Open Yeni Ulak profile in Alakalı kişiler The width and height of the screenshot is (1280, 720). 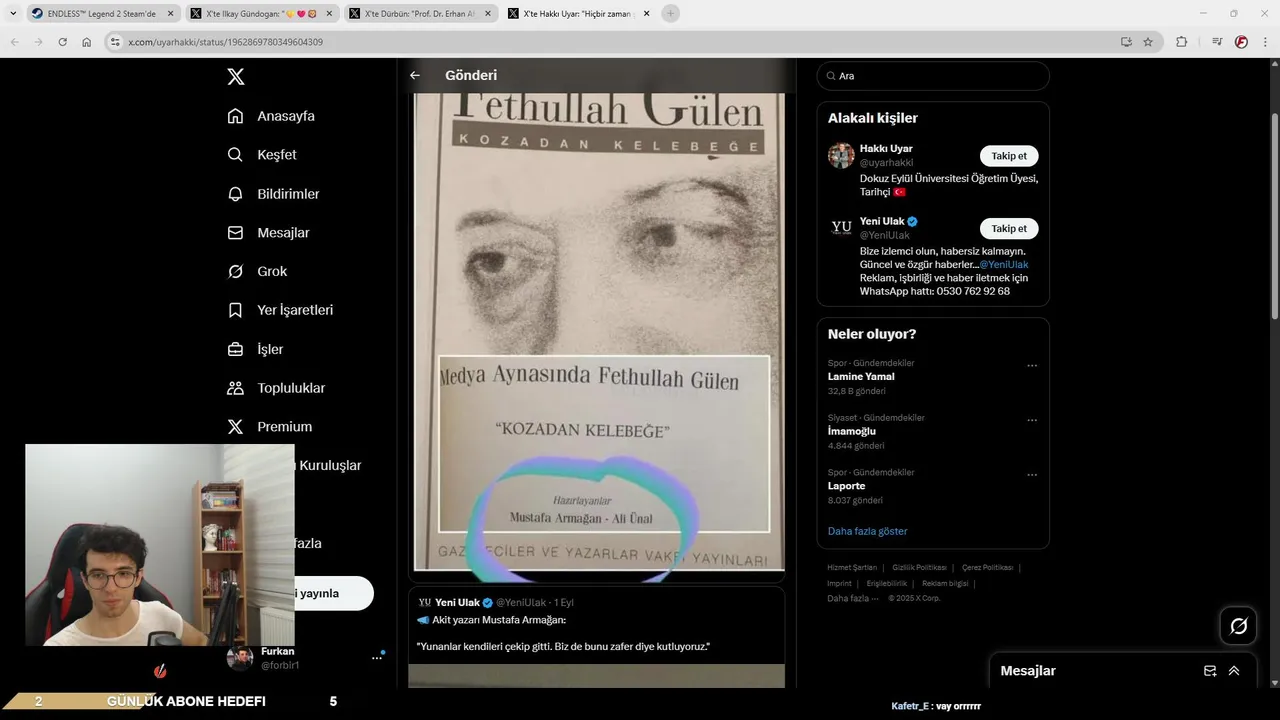point(882,221)
